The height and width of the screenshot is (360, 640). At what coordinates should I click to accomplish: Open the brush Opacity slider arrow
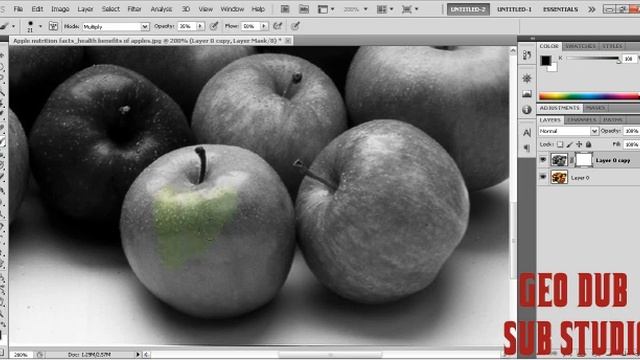coord(200,26)
